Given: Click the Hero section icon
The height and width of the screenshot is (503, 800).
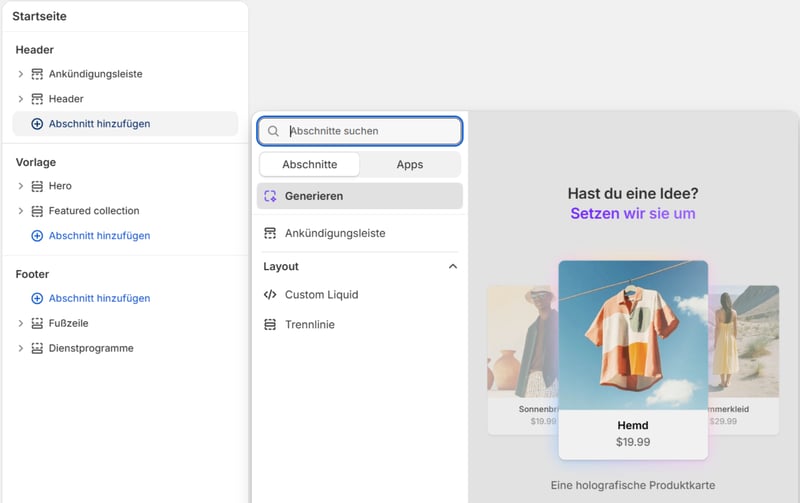Looking at the screenshot, I should pyautogui.click(x=37, y=186).
